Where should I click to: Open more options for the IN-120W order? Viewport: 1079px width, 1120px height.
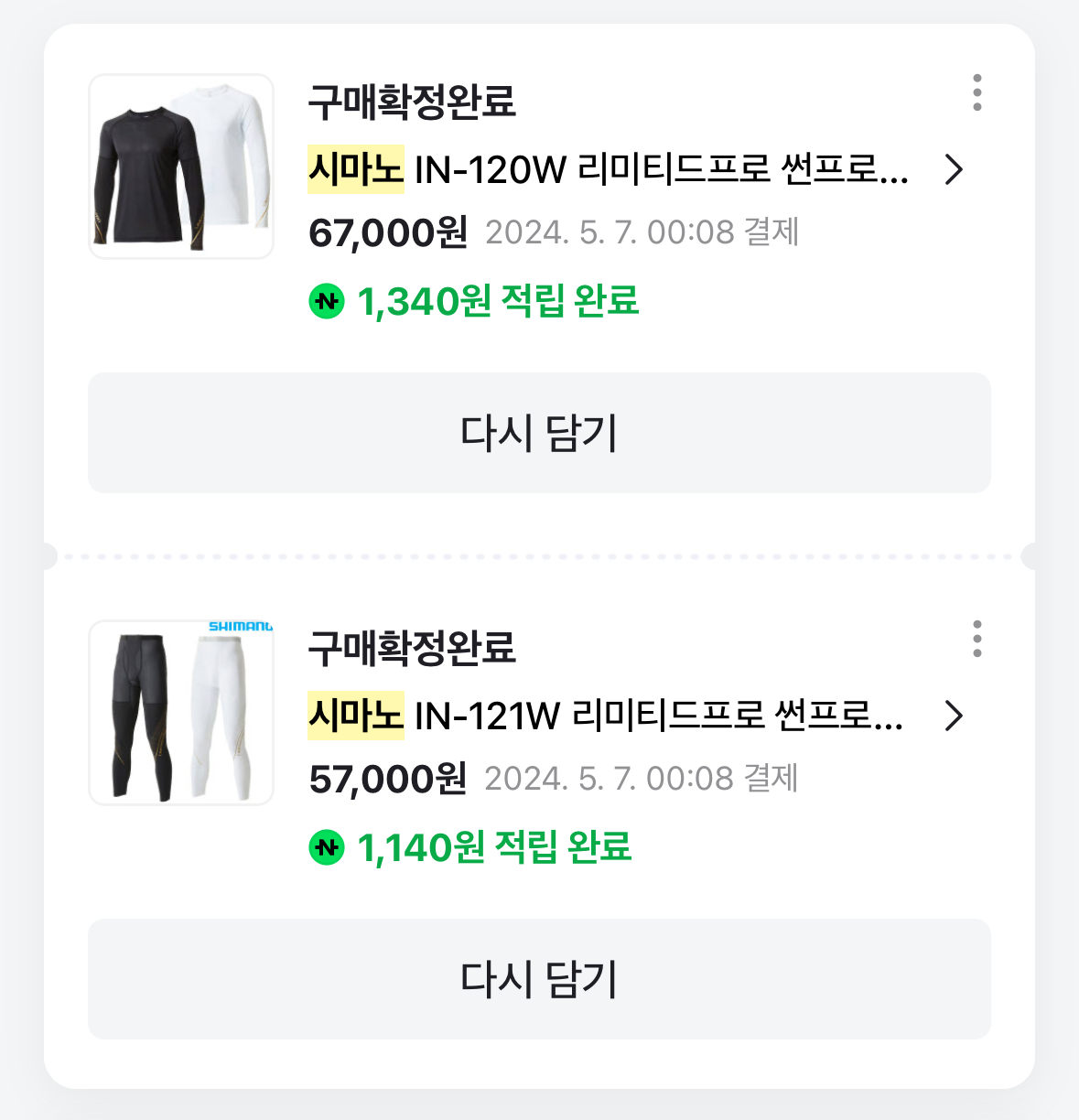click(x=976, y=93)
